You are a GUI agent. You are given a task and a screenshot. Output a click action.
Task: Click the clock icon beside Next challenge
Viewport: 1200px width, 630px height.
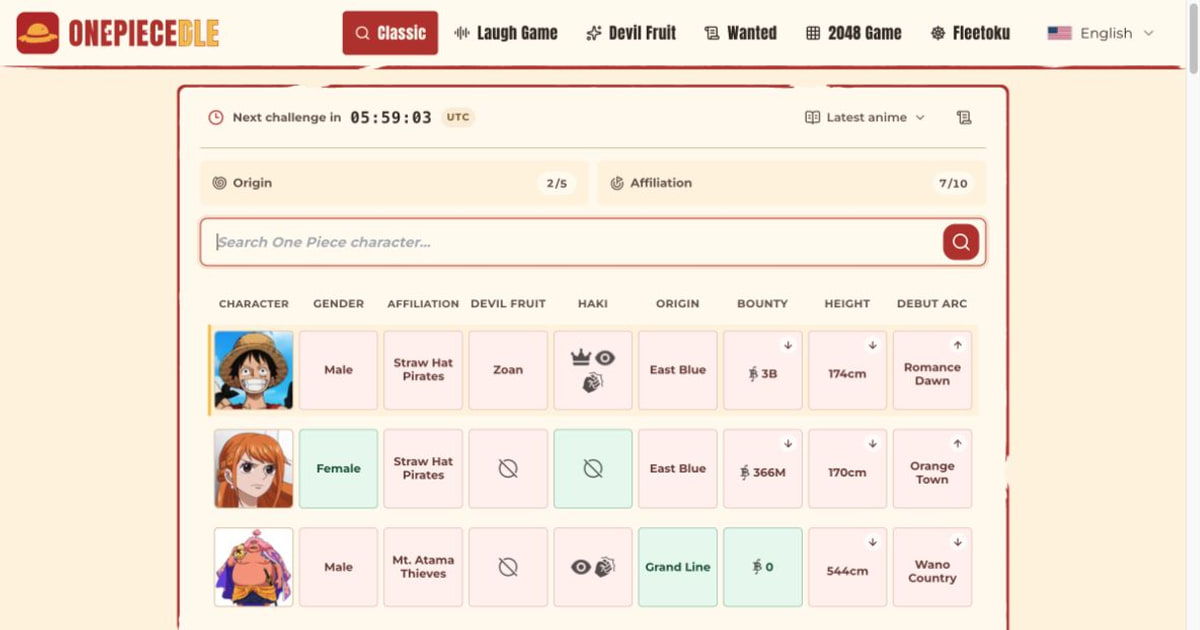[216, 117]
